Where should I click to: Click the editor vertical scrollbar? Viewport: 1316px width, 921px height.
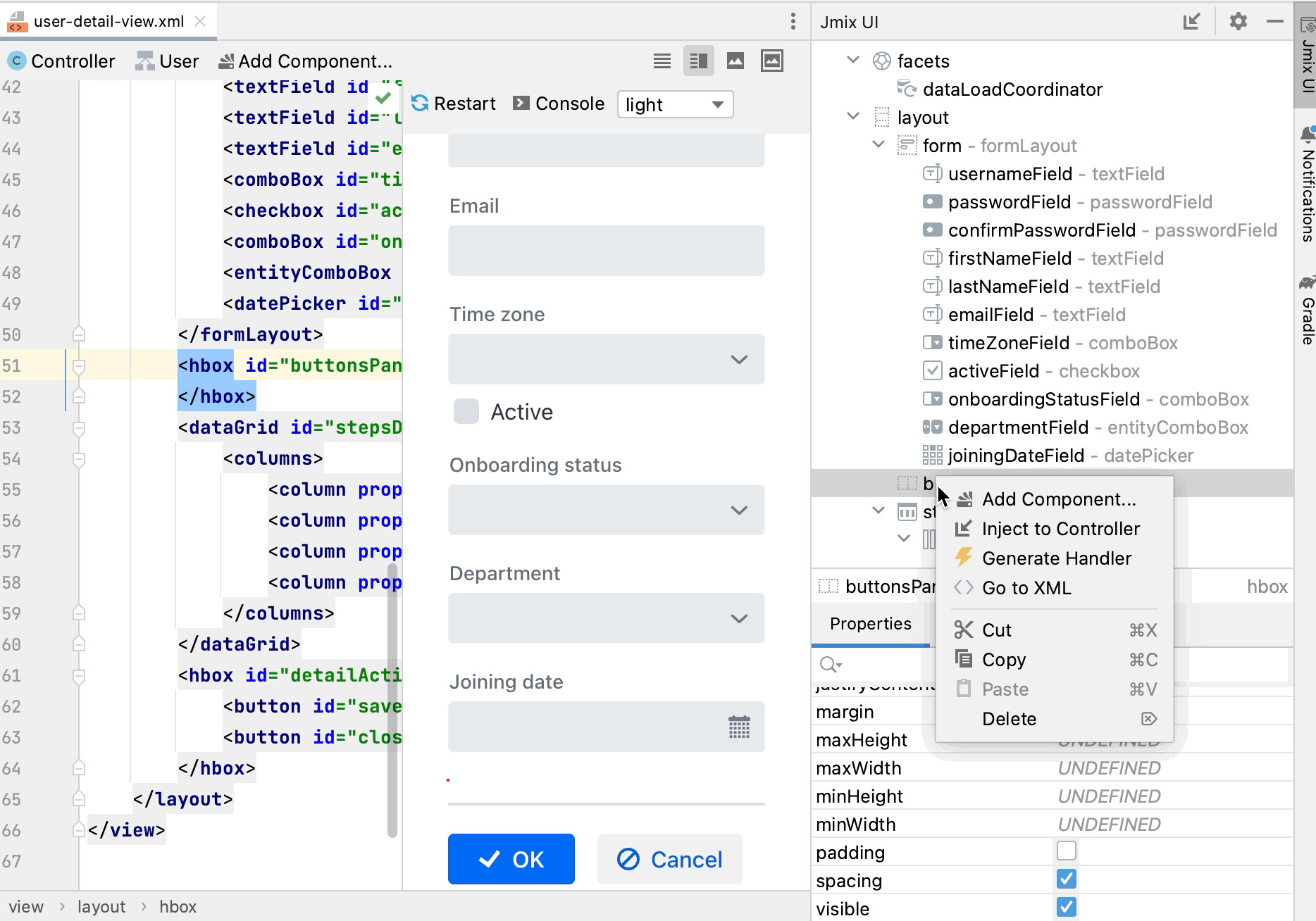click(392, 697)
